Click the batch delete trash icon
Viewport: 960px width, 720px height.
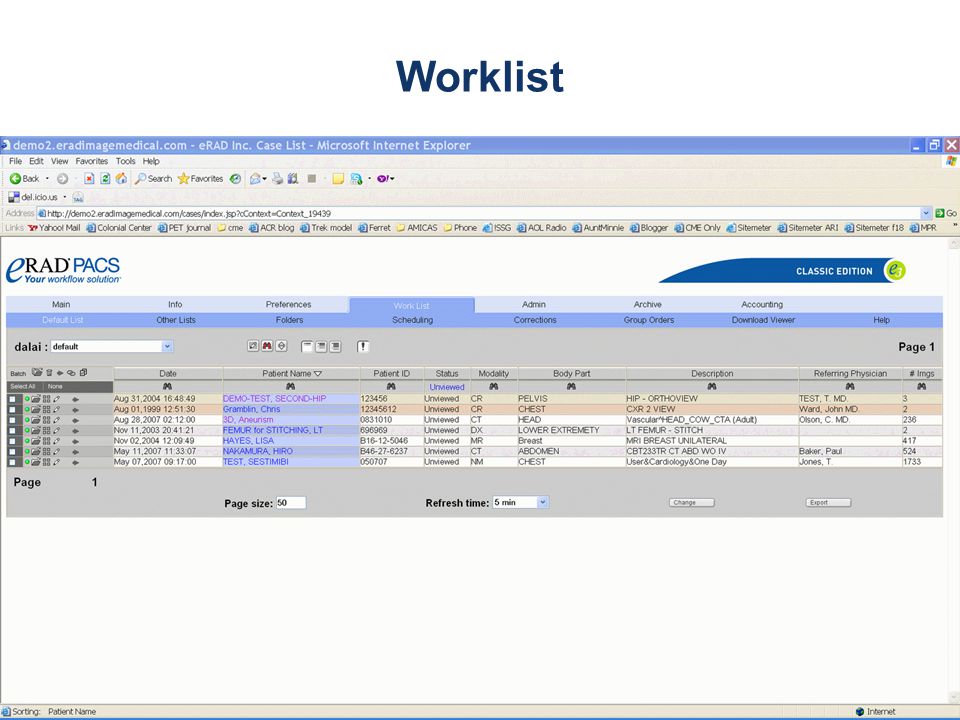[x=49, y=372]
